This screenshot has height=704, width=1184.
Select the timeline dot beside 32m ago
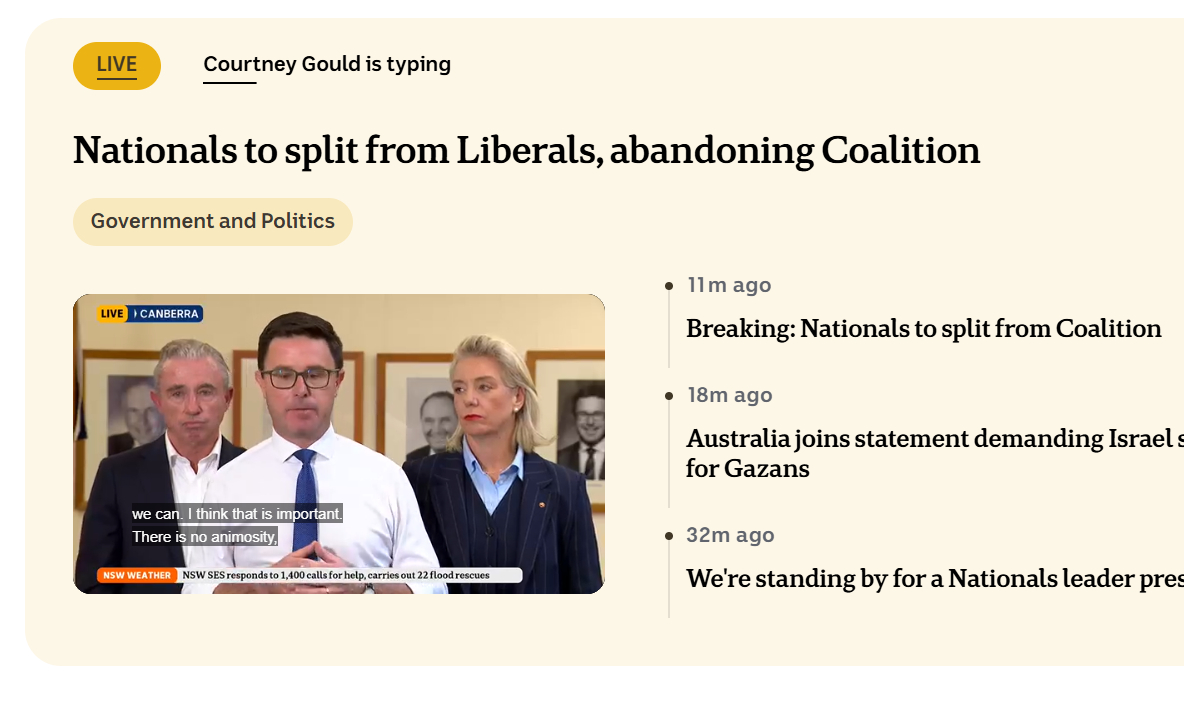pos(669,536)
